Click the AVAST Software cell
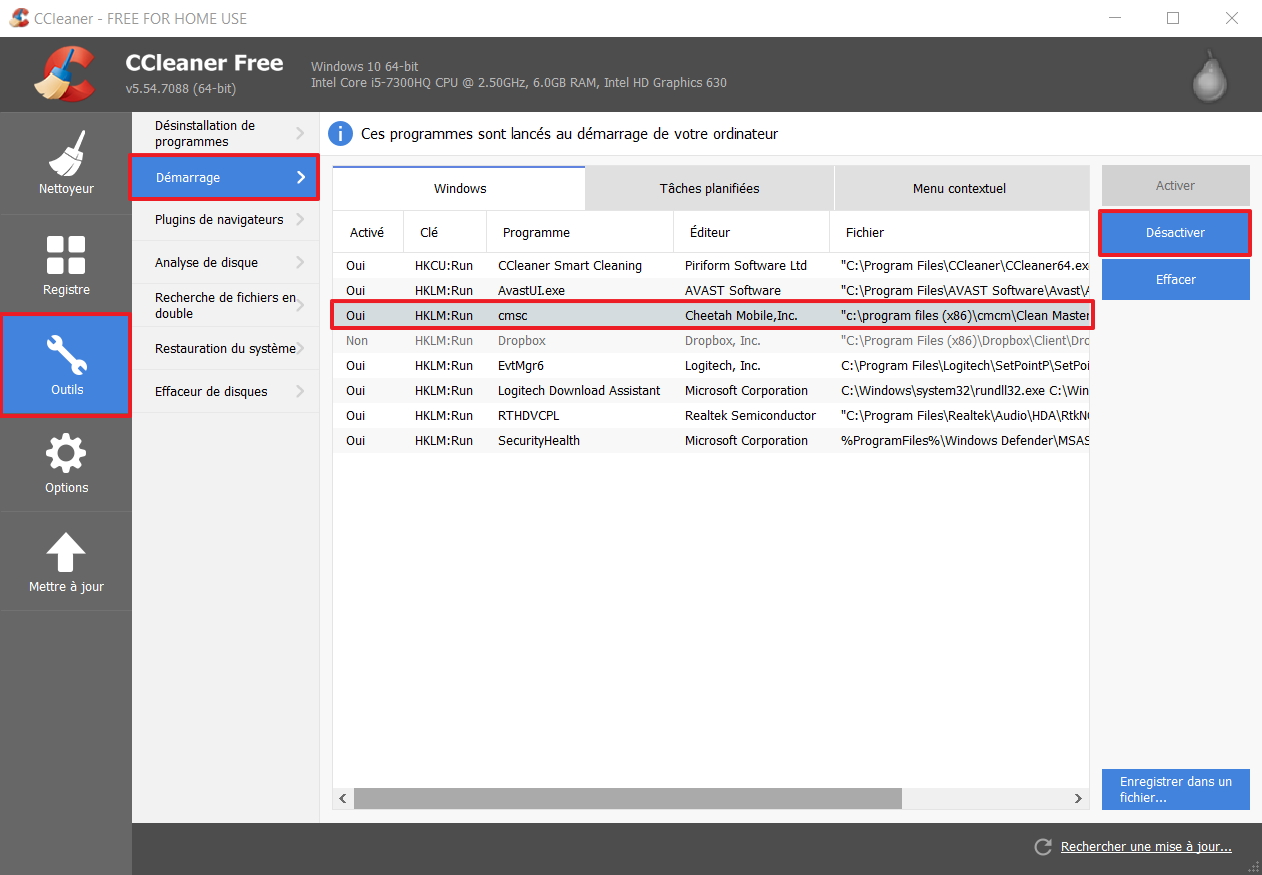This screenshot has width=1262, height=875. point(733,291)
